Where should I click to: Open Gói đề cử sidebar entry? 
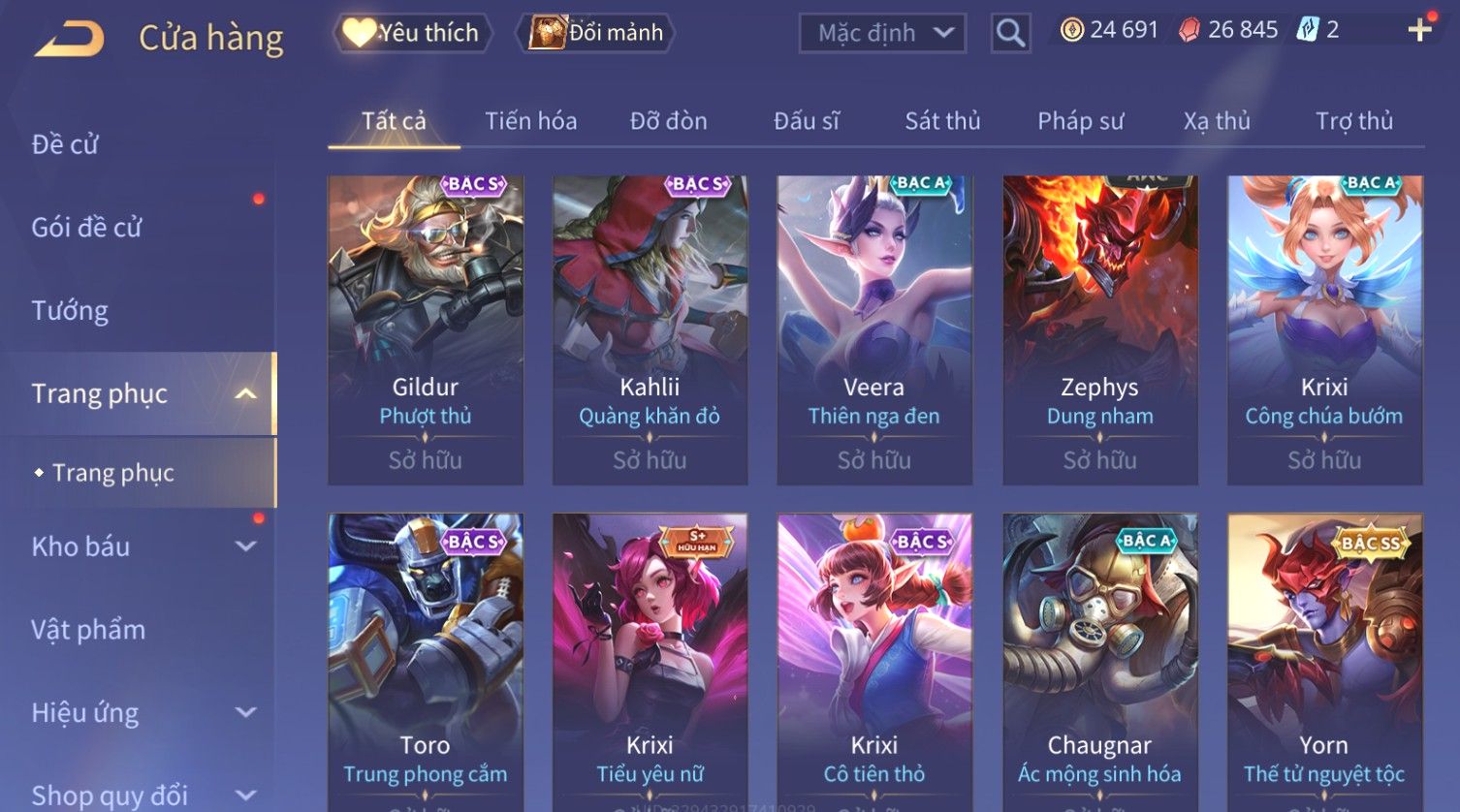pyautogui.click(x=86, y=227)
